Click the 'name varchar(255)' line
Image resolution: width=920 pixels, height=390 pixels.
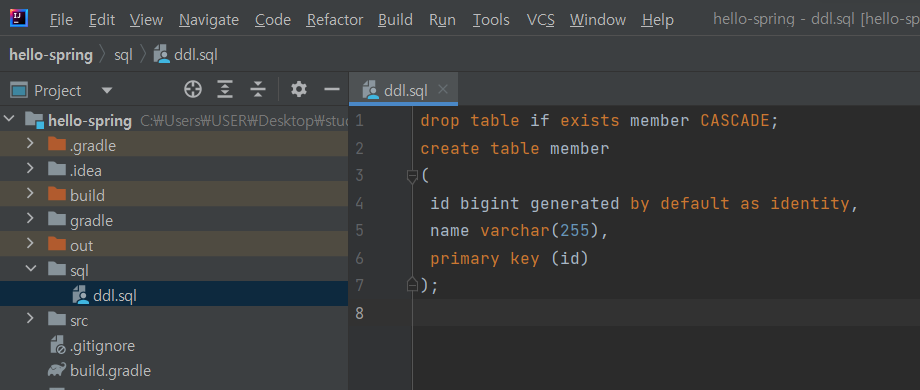(x=520, y=230)
